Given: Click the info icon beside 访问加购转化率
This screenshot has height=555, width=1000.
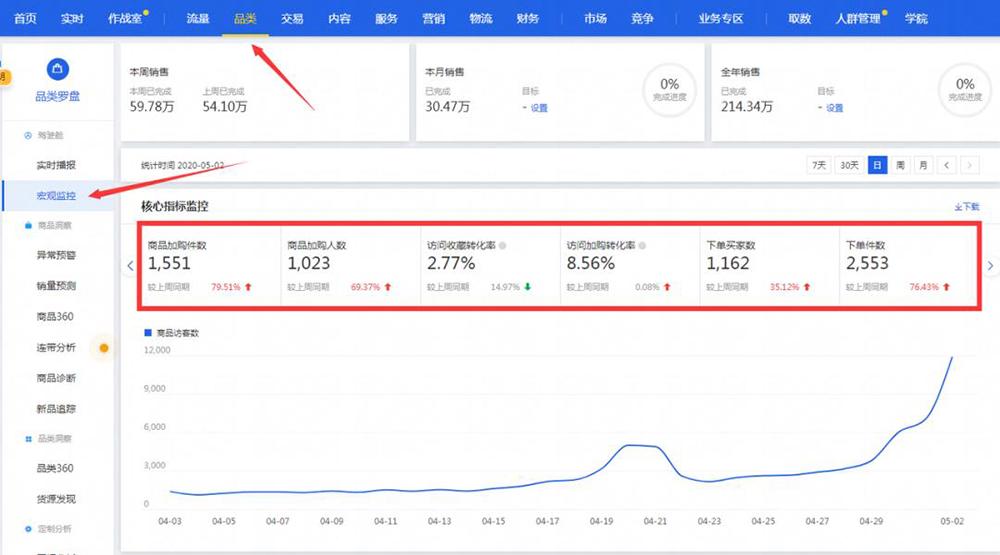Looking at the screenshot, I should pos(642,245).
